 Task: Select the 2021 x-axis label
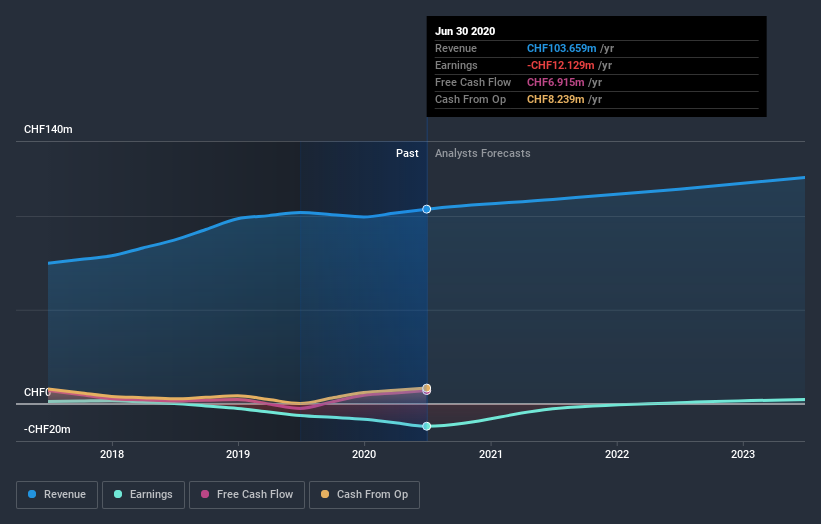coord(491,454)
